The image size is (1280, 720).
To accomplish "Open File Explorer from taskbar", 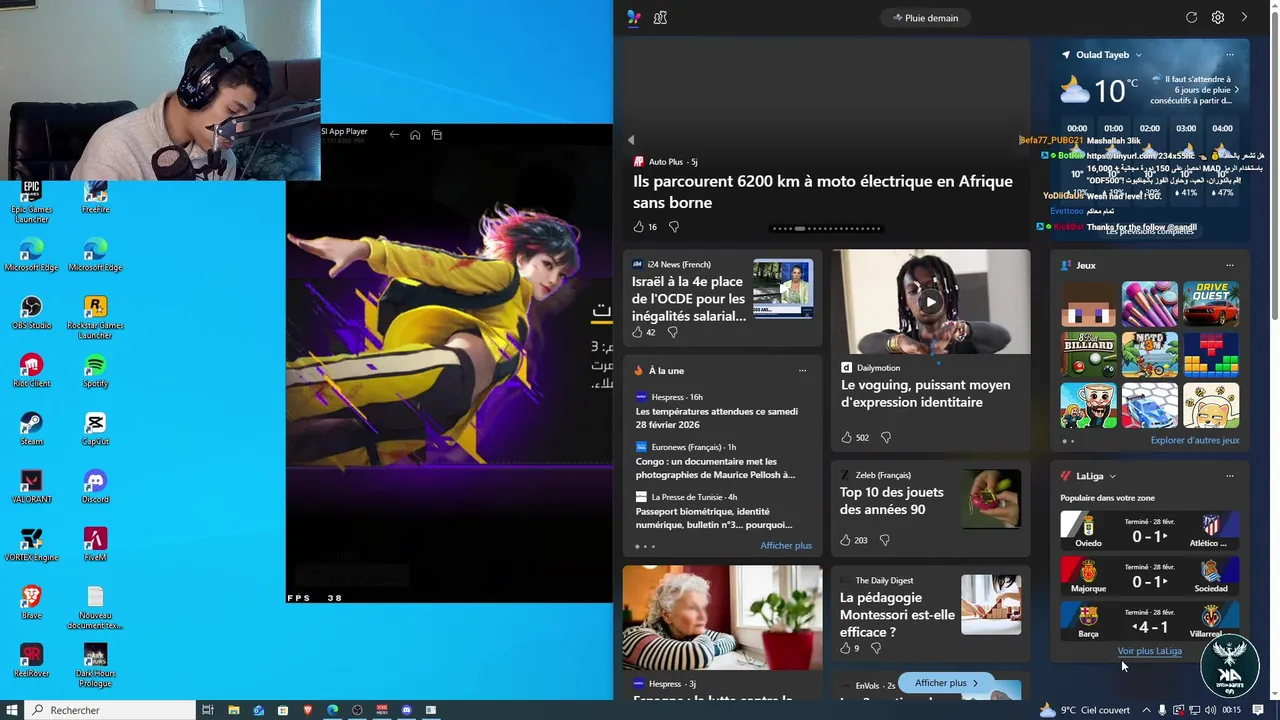I will (233, 710).
